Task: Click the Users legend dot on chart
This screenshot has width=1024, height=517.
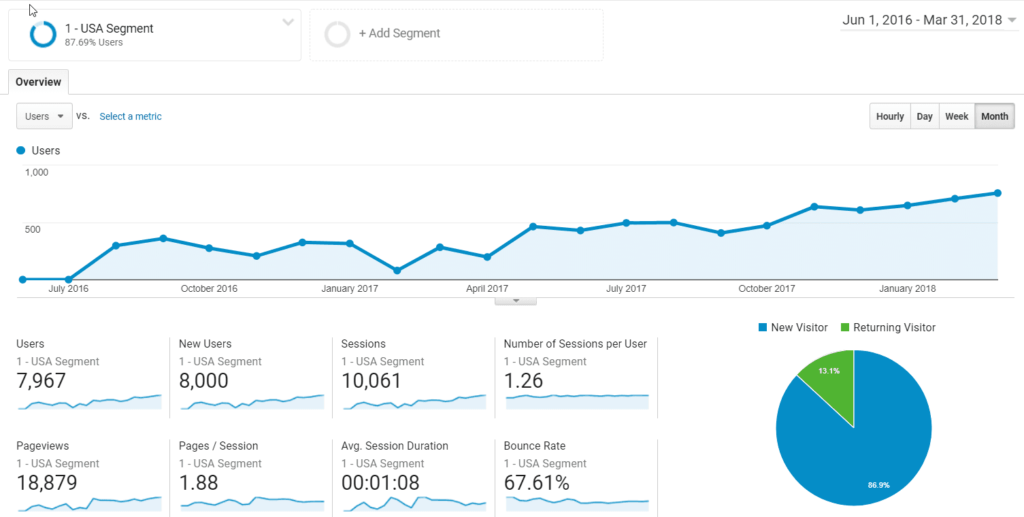Action: [x=21, y=151]
